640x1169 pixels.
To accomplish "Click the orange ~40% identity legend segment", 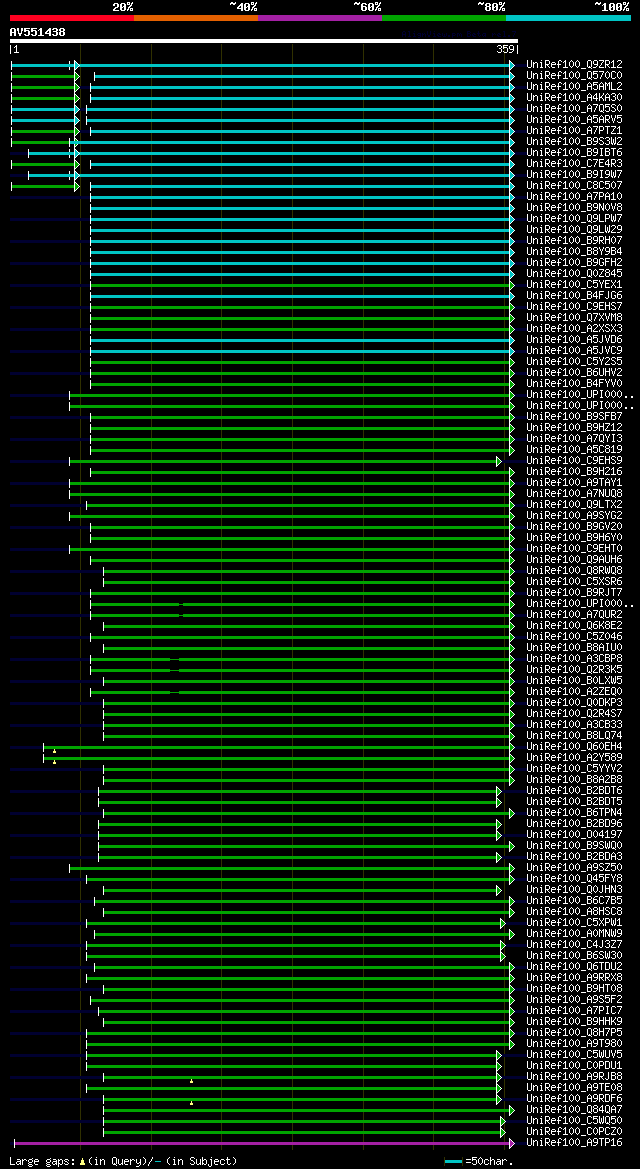I will point(196,17).
